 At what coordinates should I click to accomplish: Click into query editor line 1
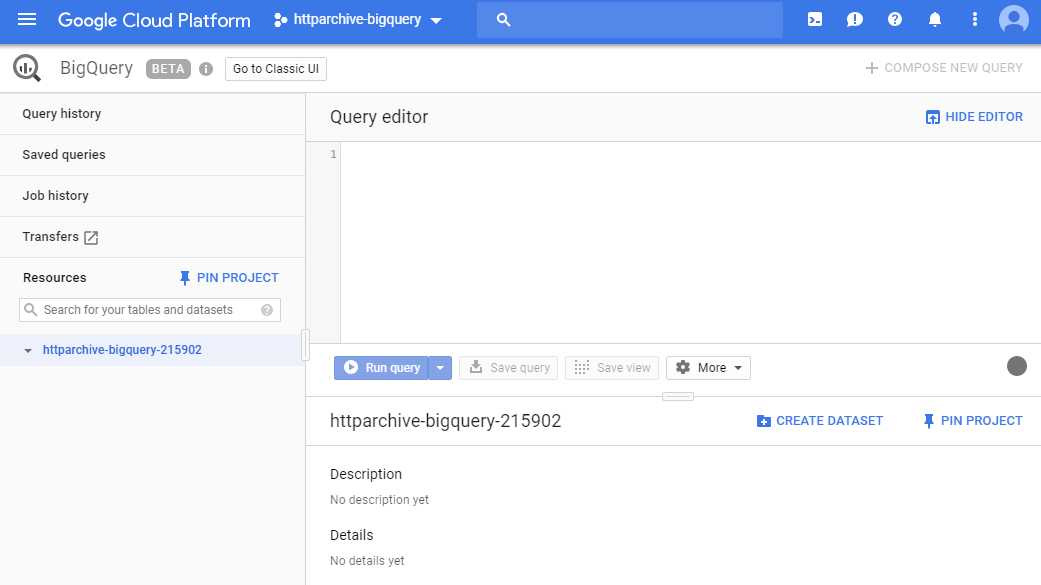[x=690, y=154]
